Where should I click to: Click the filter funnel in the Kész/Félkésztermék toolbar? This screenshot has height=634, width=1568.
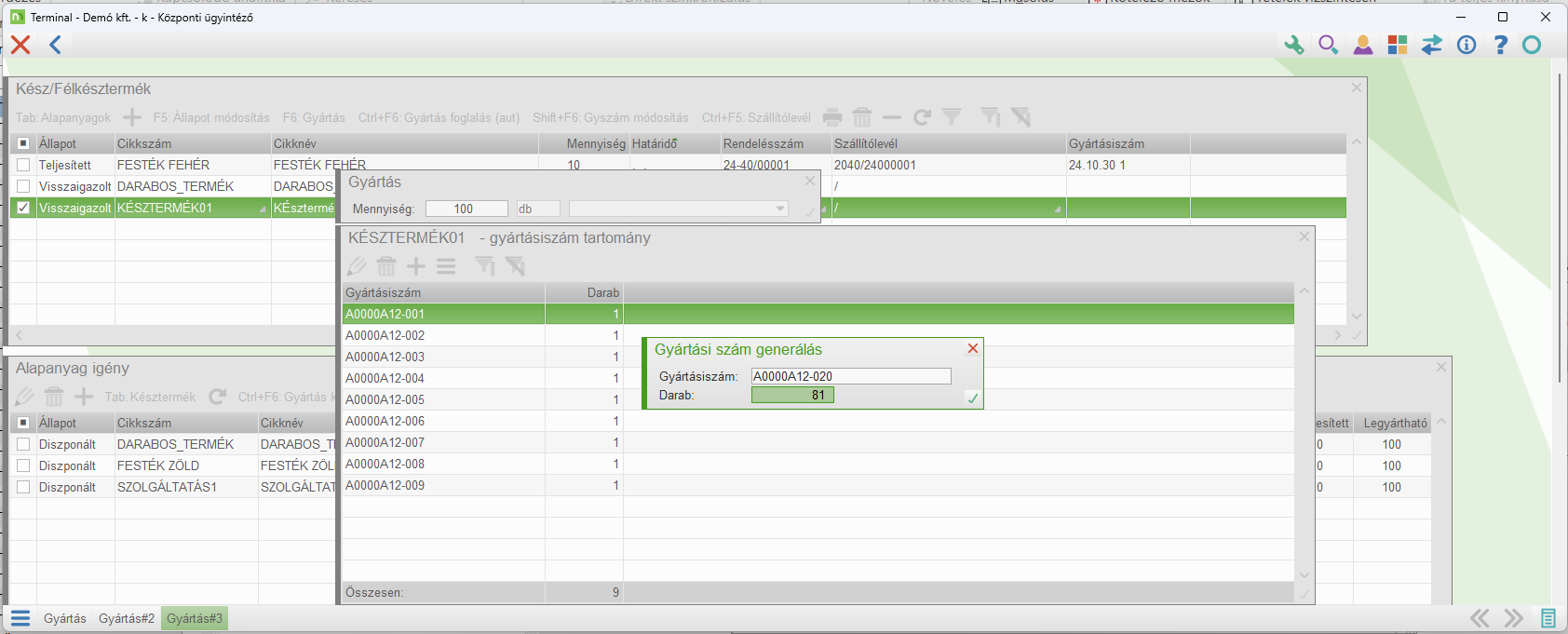click(x=952, y=117)
